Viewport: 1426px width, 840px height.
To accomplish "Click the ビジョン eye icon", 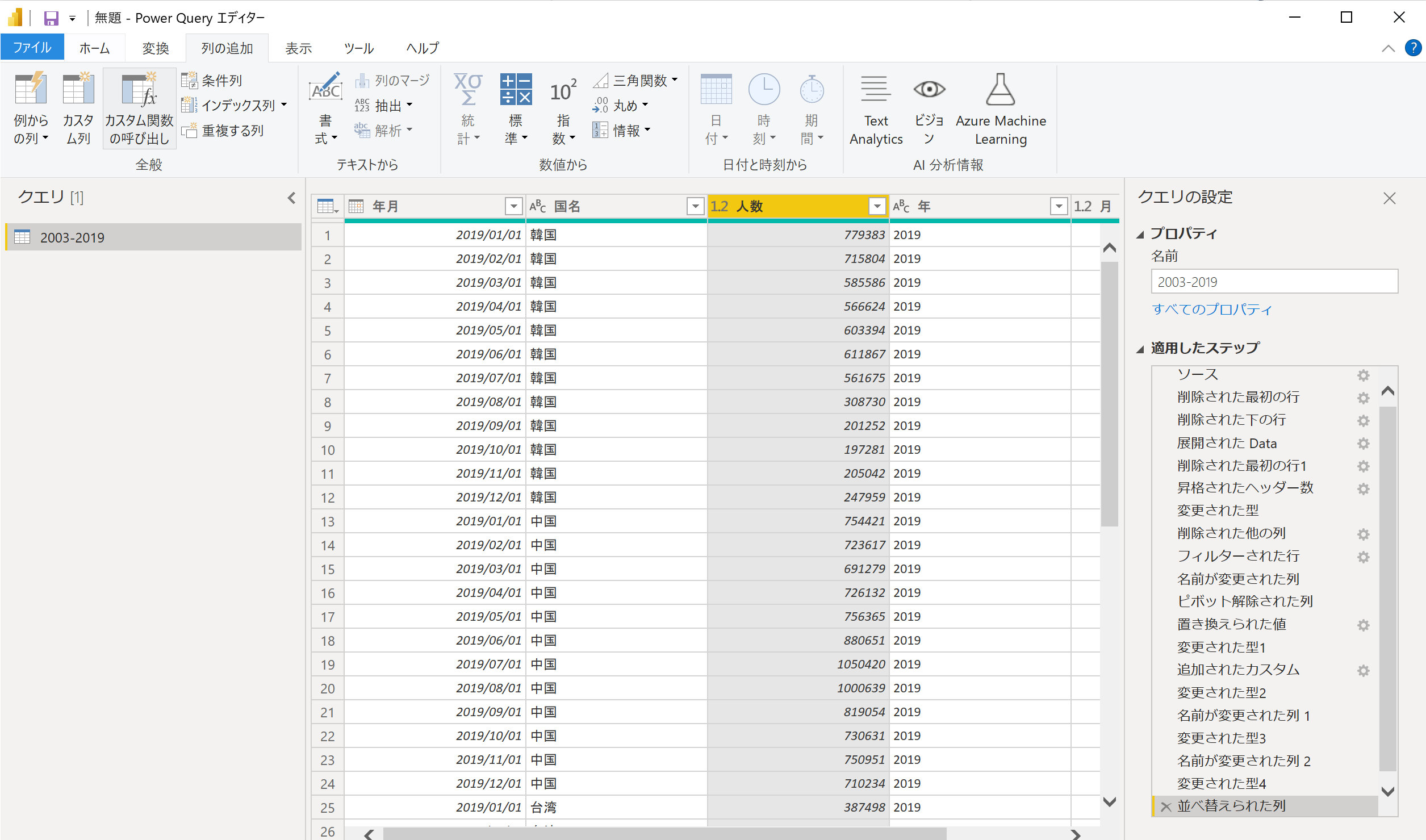I will (929, 90).
